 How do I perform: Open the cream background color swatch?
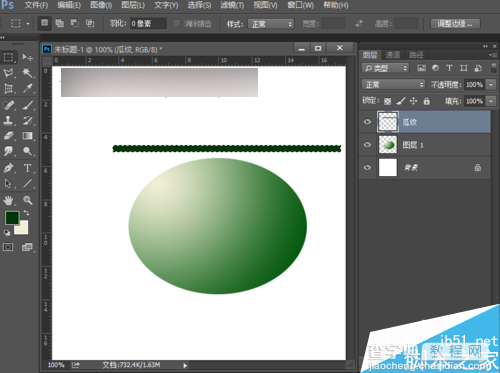pyautogui.click(x=22, y=229)
